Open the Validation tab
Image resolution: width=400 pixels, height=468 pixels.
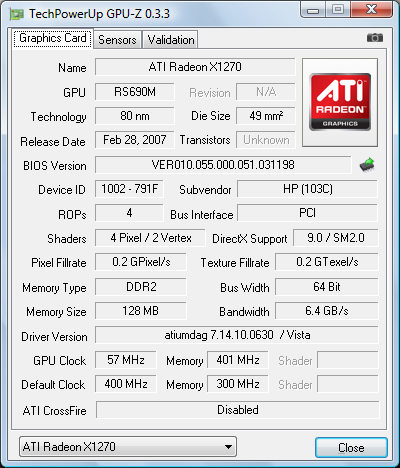point(171,40)
